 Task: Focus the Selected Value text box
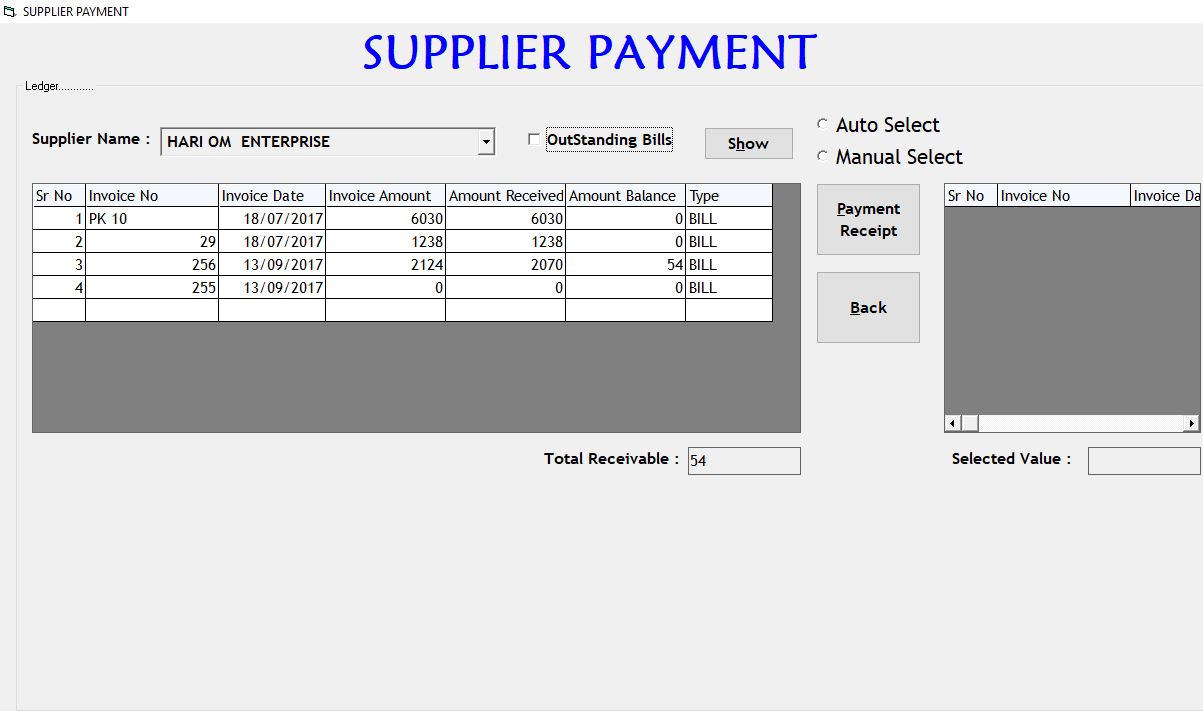1143,461
